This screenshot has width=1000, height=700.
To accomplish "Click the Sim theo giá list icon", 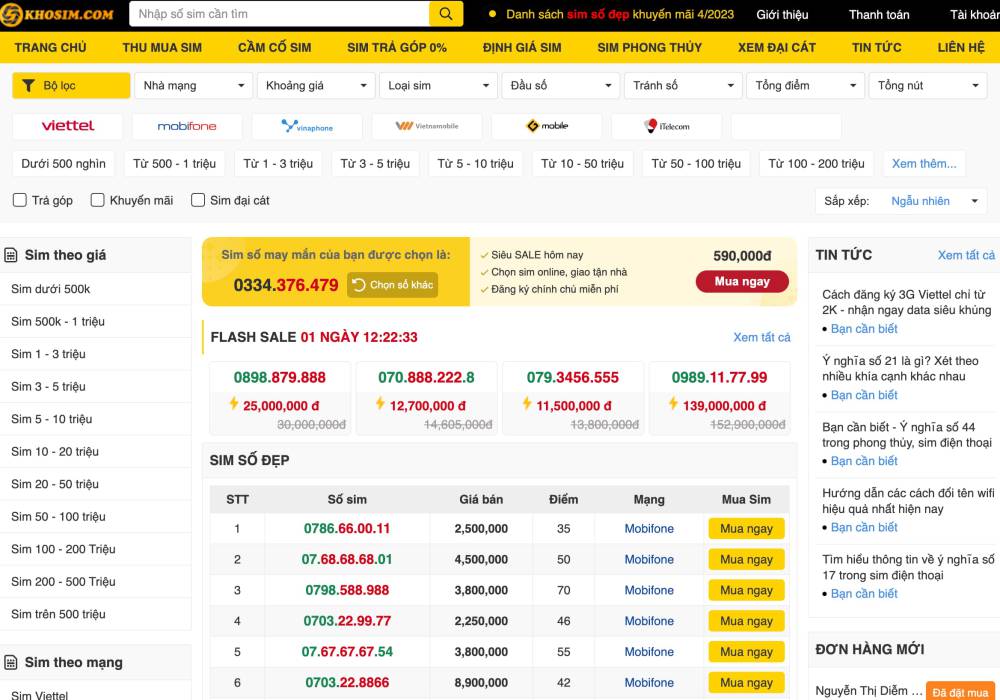I will click(11, 255).
